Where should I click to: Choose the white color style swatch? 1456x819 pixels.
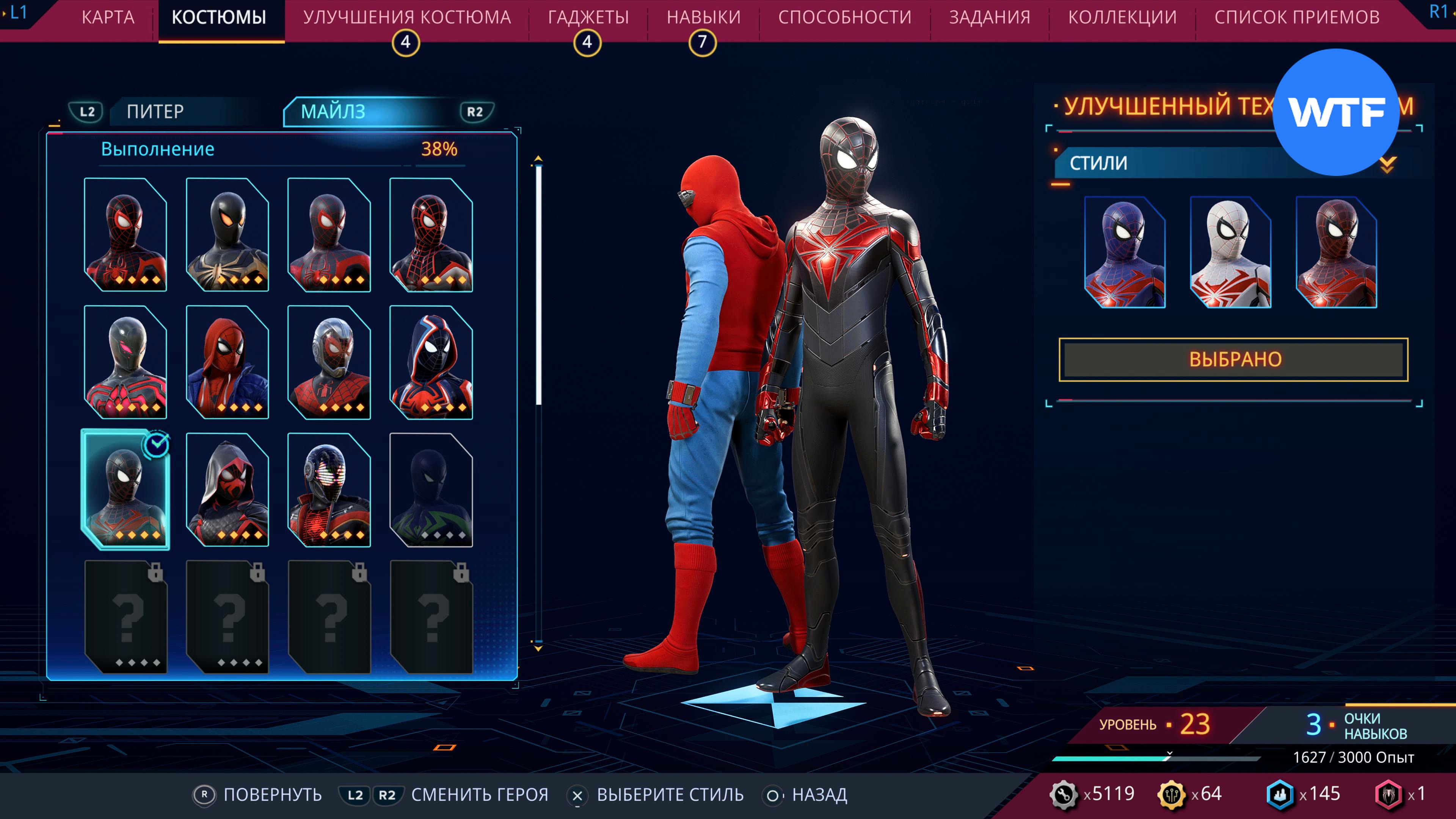tap(1230, 252)
